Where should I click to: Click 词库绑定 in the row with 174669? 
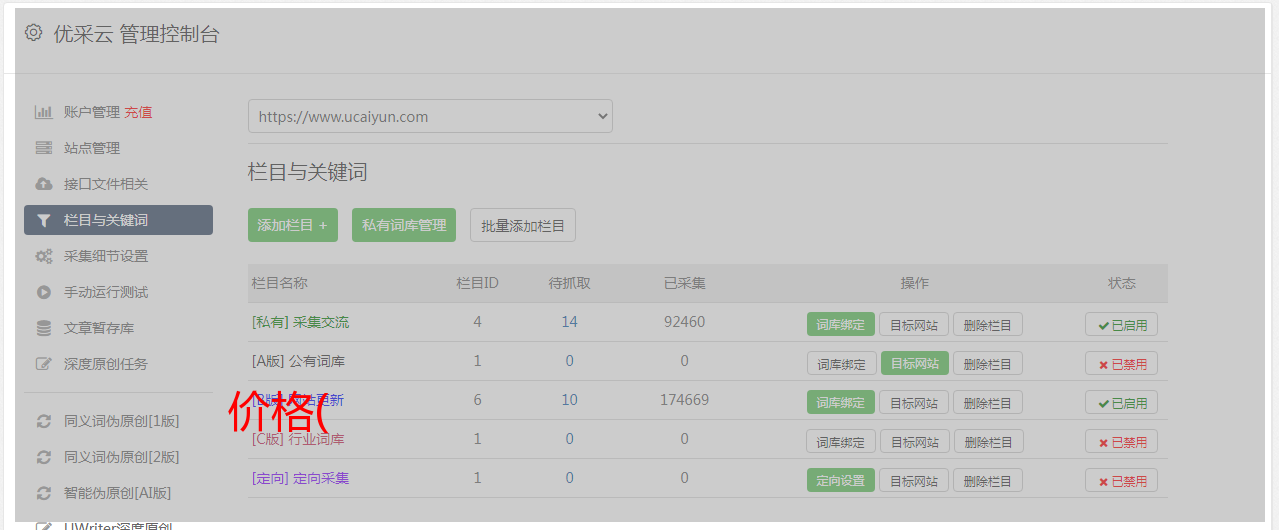[841, 402]
